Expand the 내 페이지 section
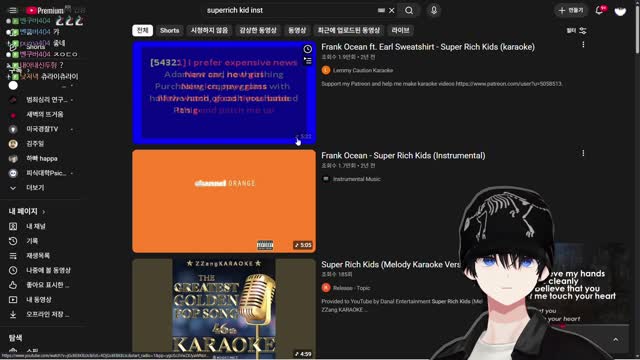This screenshot has height=360, width=640. 27,211
